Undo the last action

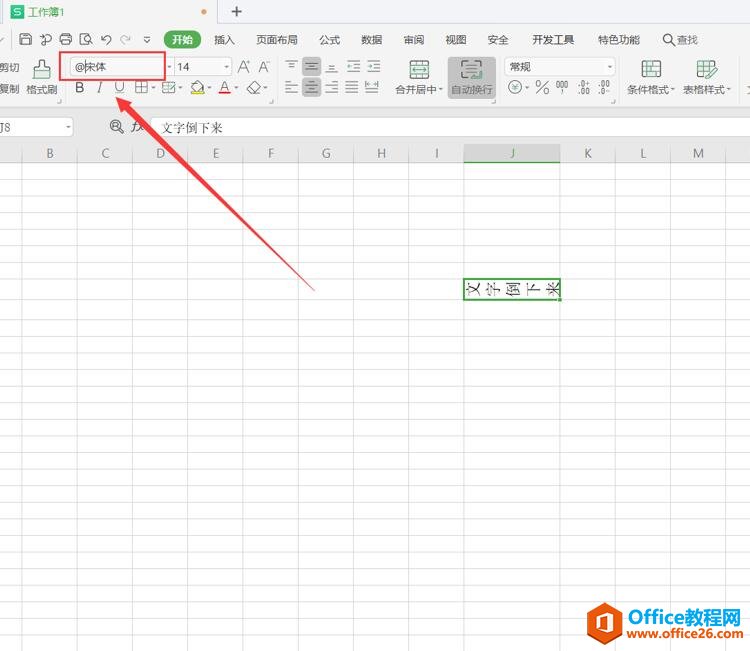(106, 39)
